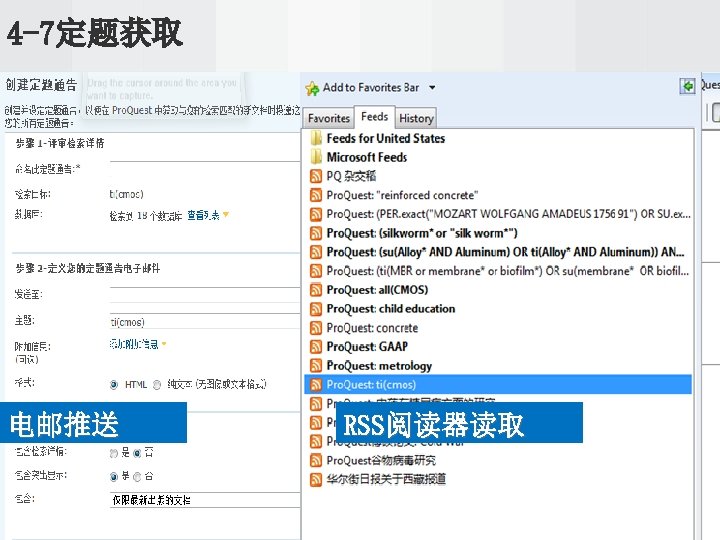The width and height of the screenshot is (720, 540).
Task: Click RSS icon of 华尔街日报关于西藏报道 feed
Action: click(316, 479)
